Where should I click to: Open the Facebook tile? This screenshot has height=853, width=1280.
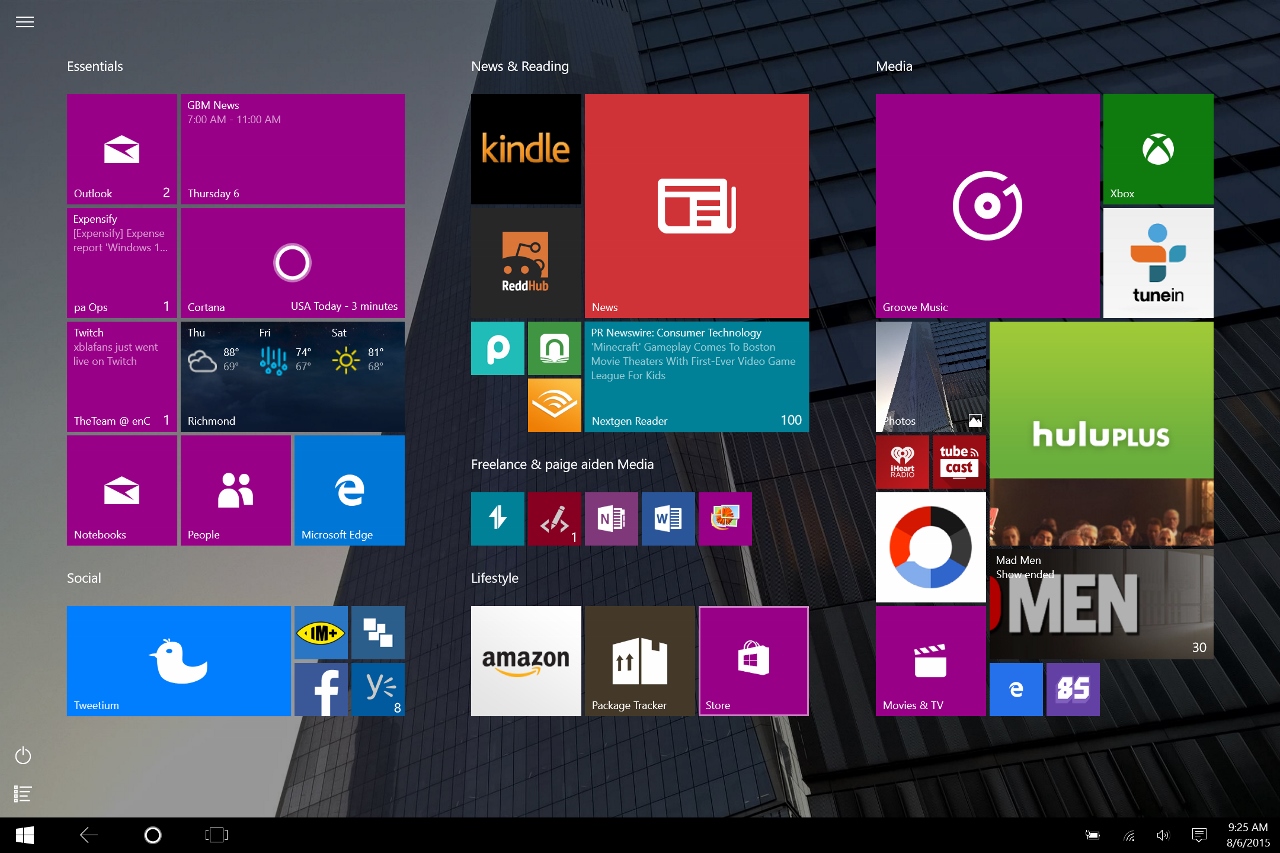pyautogui.click(x=321, y=689)
